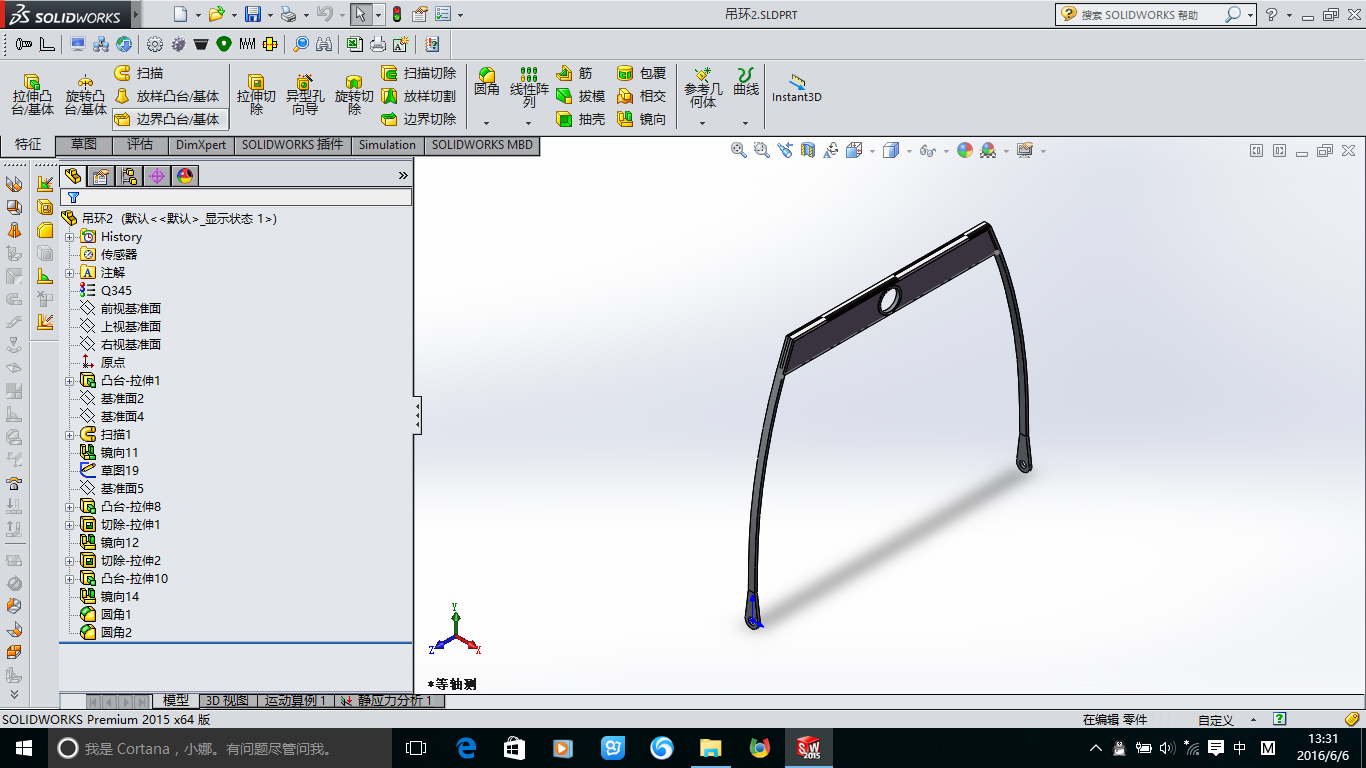
Task: Open the PropertyManager tab in left panel
Action: coord(100,176)
